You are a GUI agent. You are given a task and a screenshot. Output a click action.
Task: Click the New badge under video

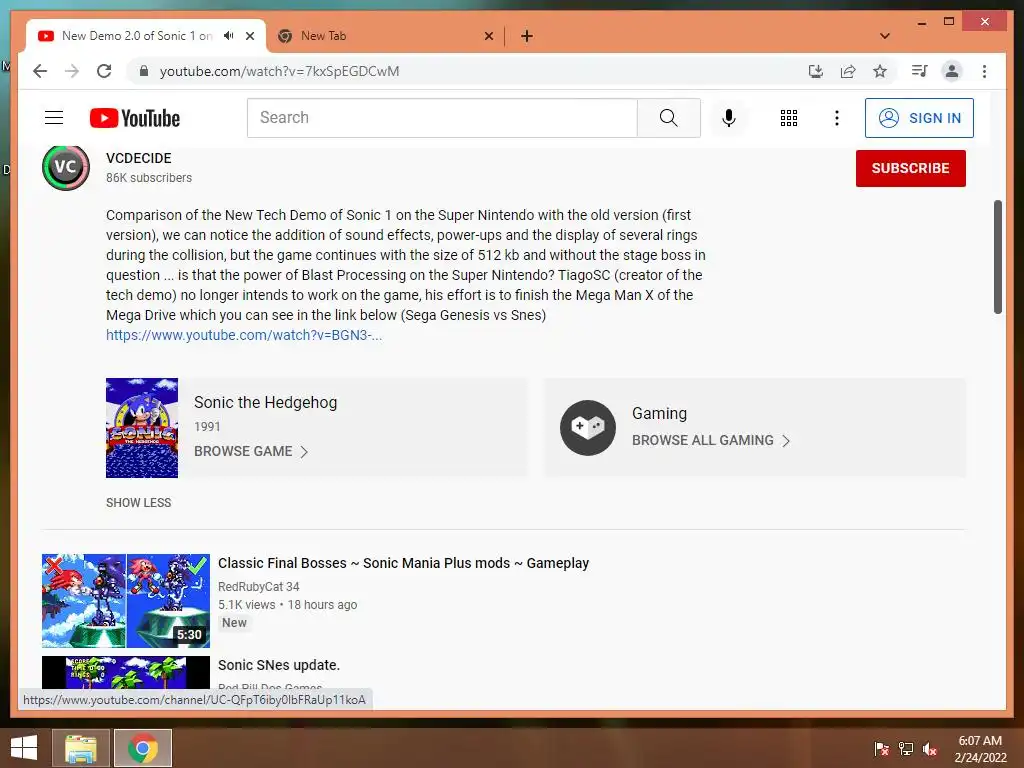tap(234, 623)
